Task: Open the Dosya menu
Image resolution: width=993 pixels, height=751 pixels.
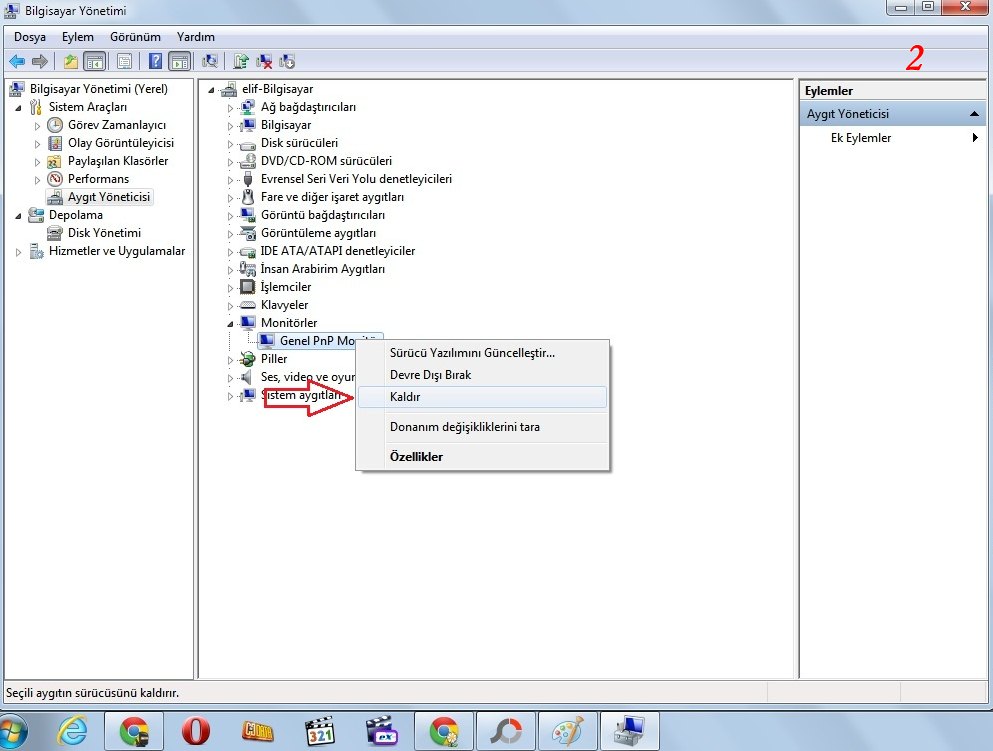Action: pos(30,37)
